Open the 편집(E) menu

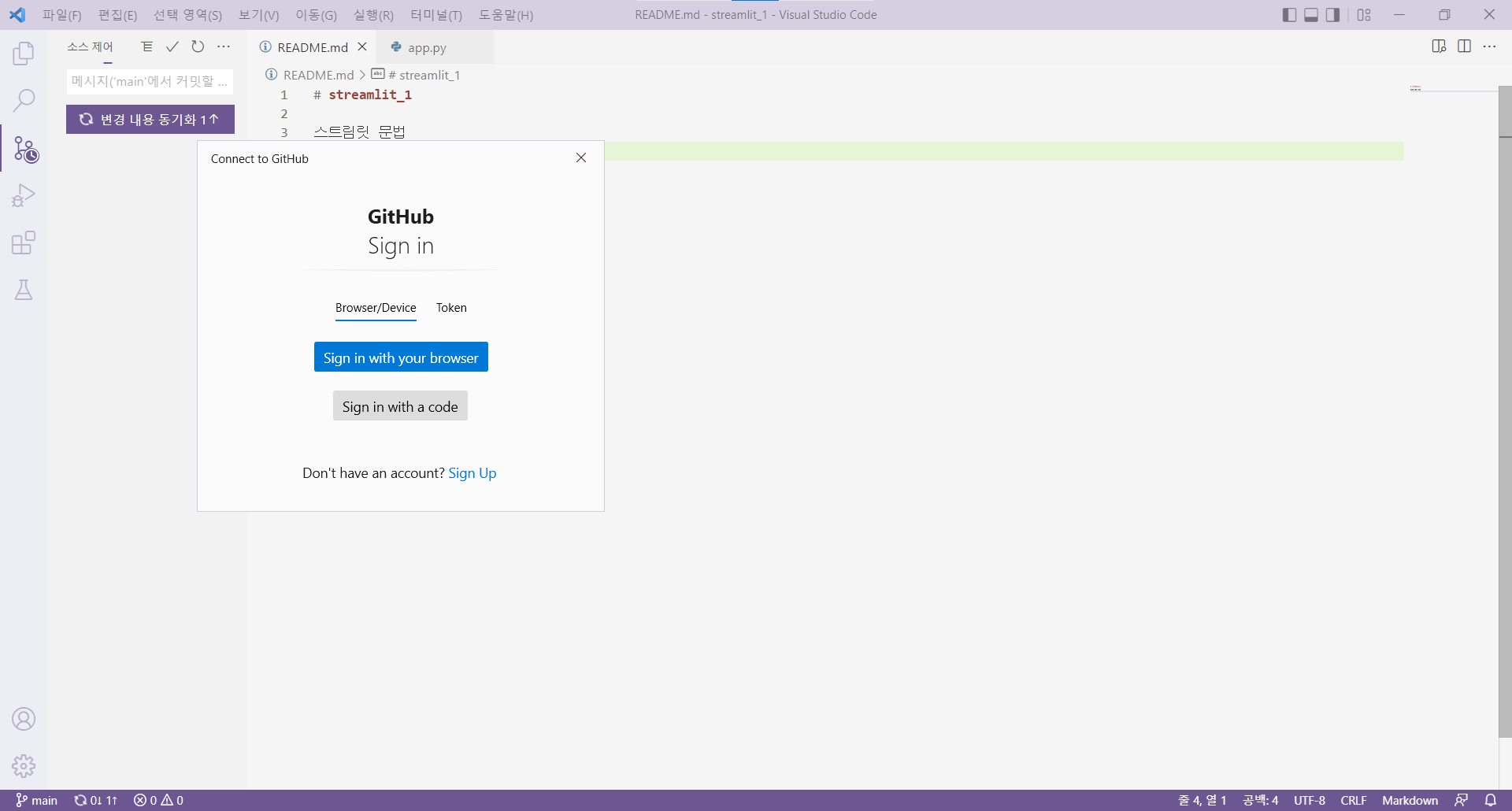[x=117, y=15]
